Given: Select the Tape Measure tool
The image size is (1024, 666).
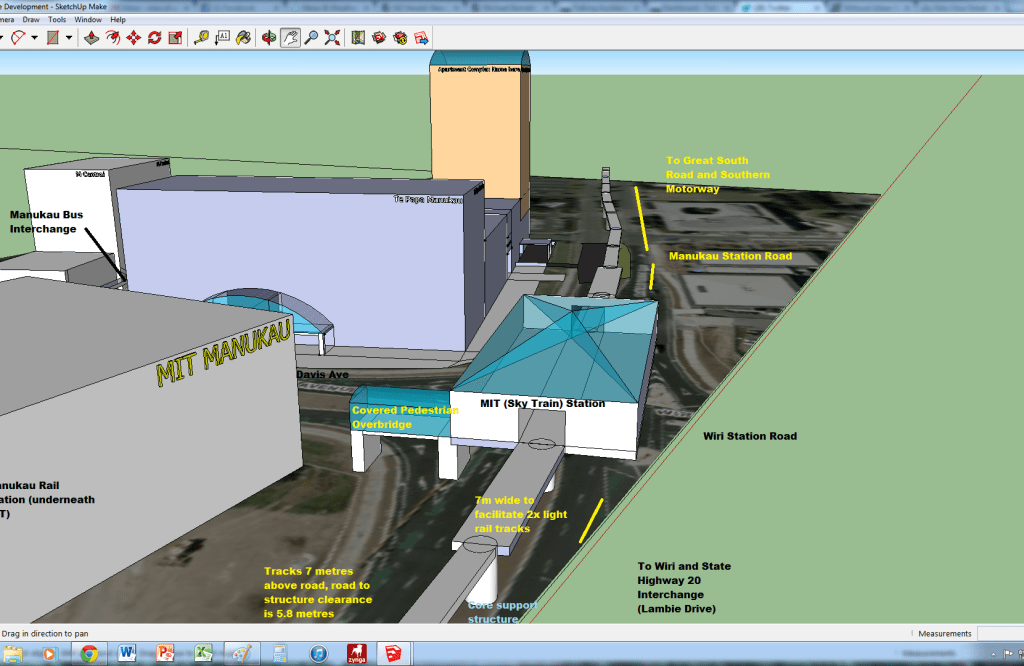Looking at the screenshot, I should point(202,38).
